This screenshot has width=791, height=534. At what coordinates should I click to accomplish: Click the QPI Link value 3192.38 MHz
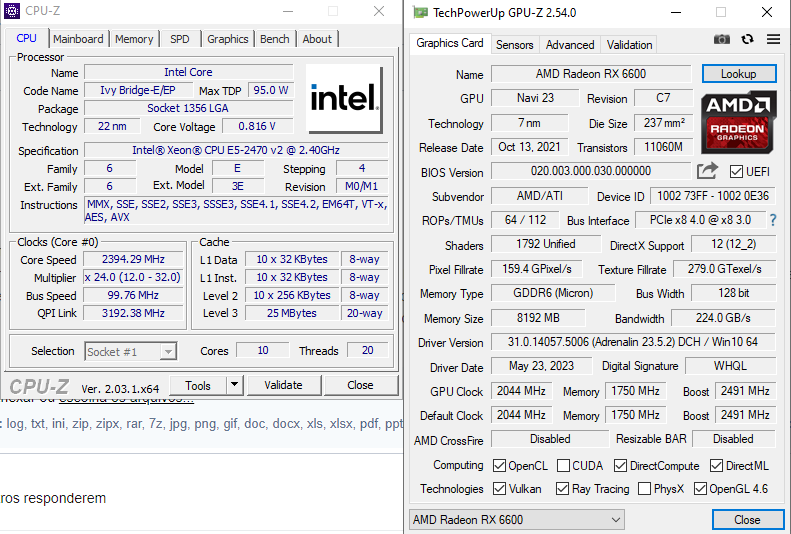[133, 313]
